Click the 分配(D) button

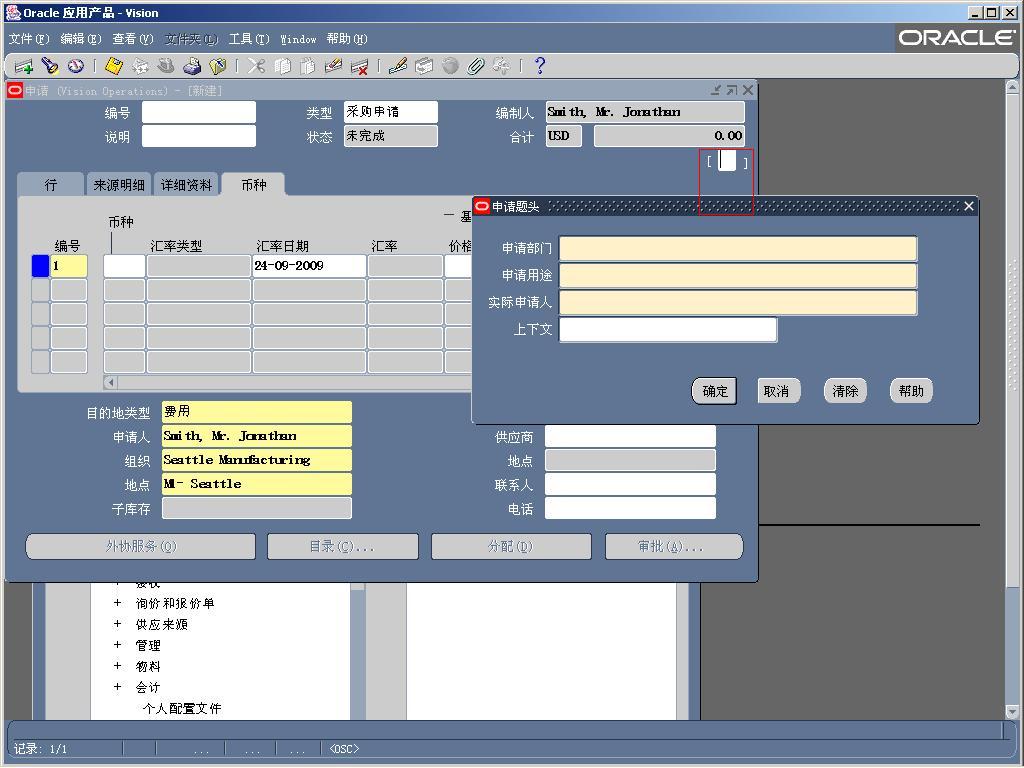(x=511, y=547)
